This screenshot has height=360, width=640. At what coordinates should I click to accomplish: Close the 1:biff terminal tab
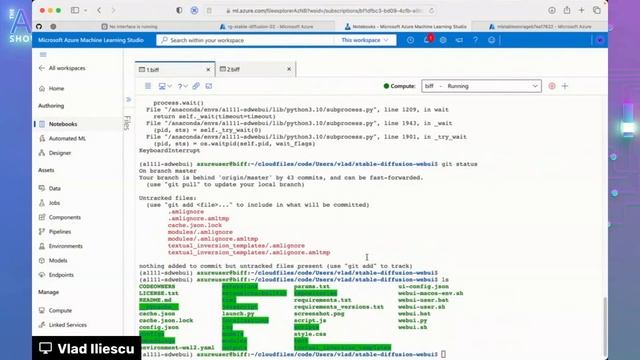point(208,70)
